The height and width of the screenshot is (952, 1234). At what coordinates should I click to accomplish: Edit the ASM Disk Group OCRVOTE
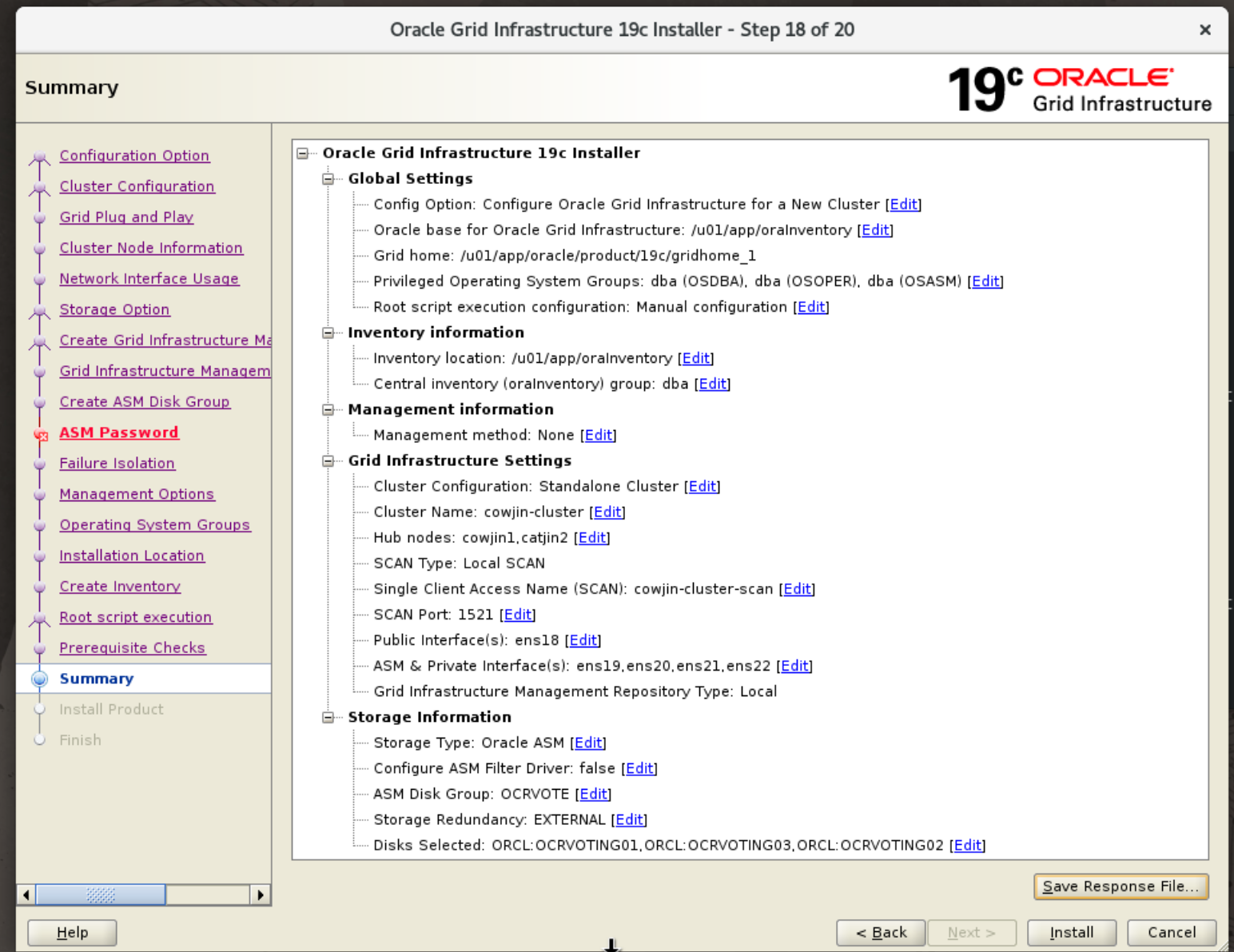593,794
